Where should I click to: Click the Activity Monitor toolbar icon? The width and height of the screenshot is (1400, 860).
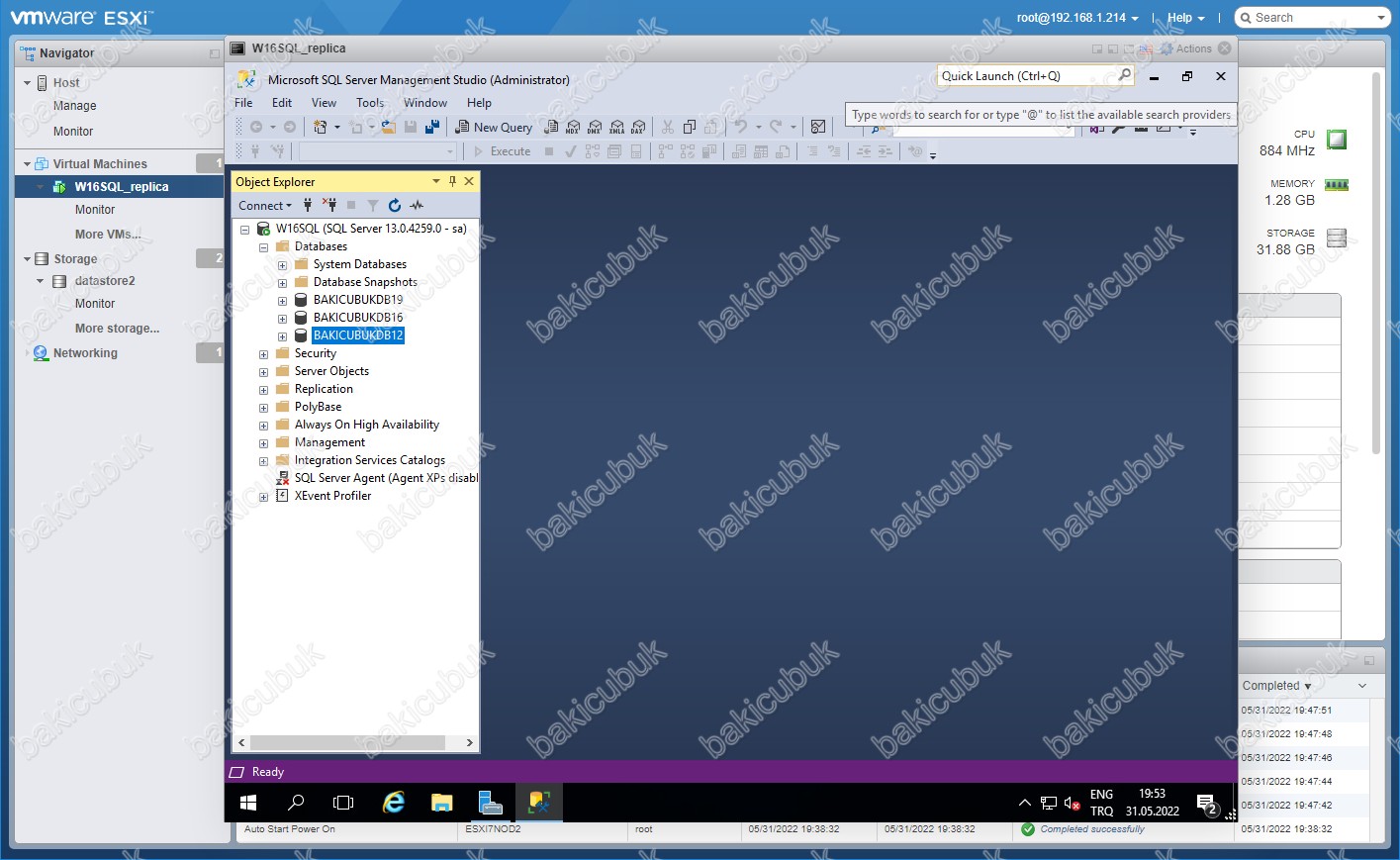pyautogui.click(x=818, y=127)
